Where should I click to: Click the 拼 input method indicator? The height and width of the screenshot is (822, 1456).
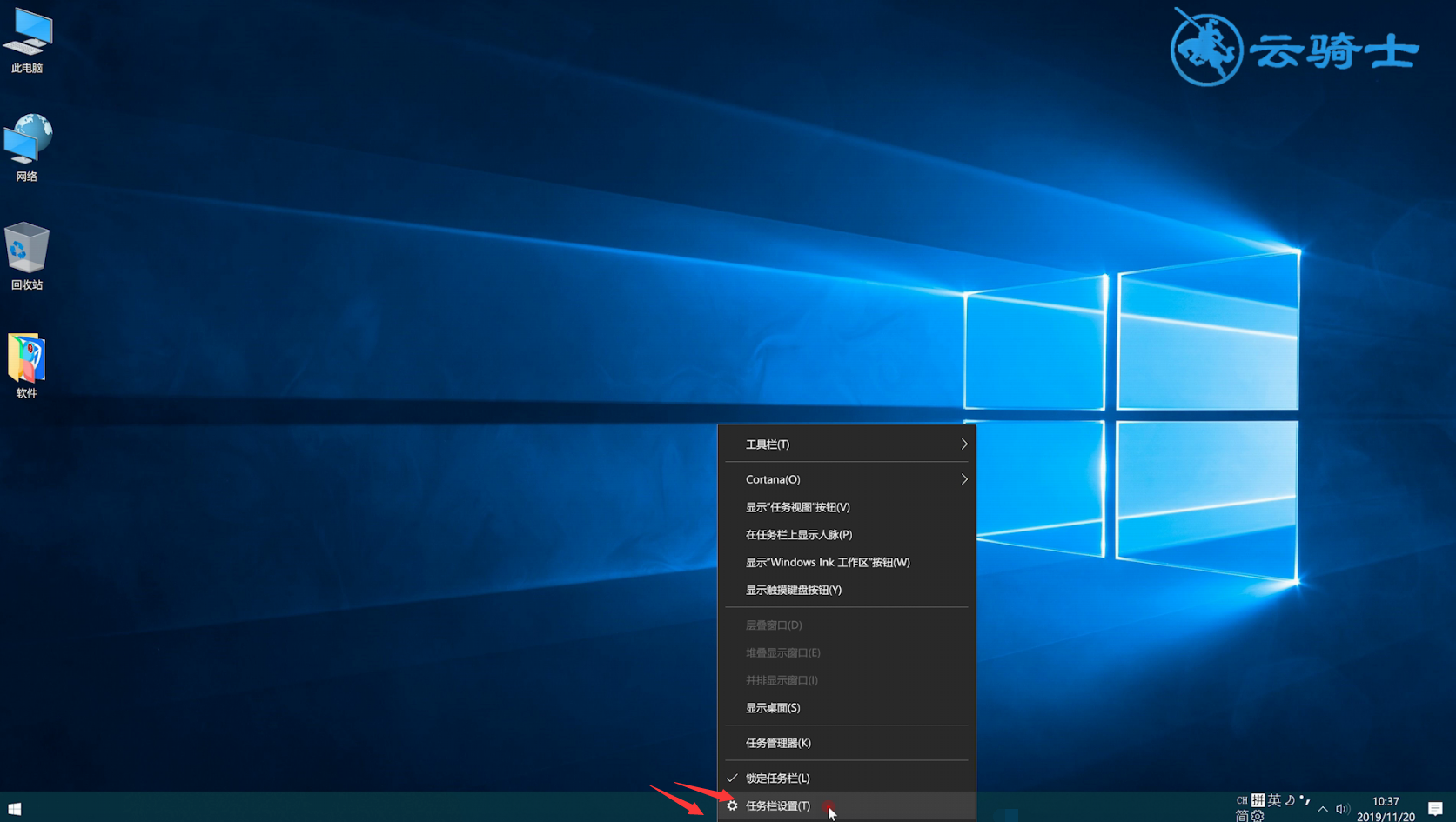coord(1258,800)
